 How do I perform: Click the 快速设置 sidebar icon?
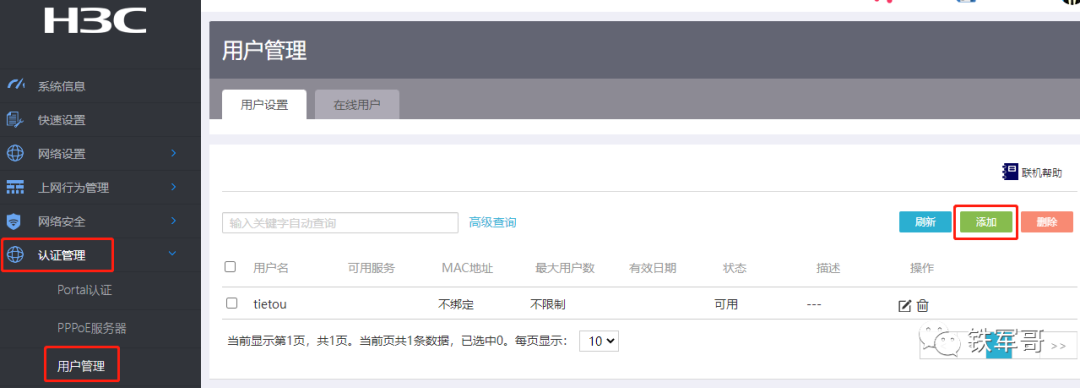(x=15, y=119)
